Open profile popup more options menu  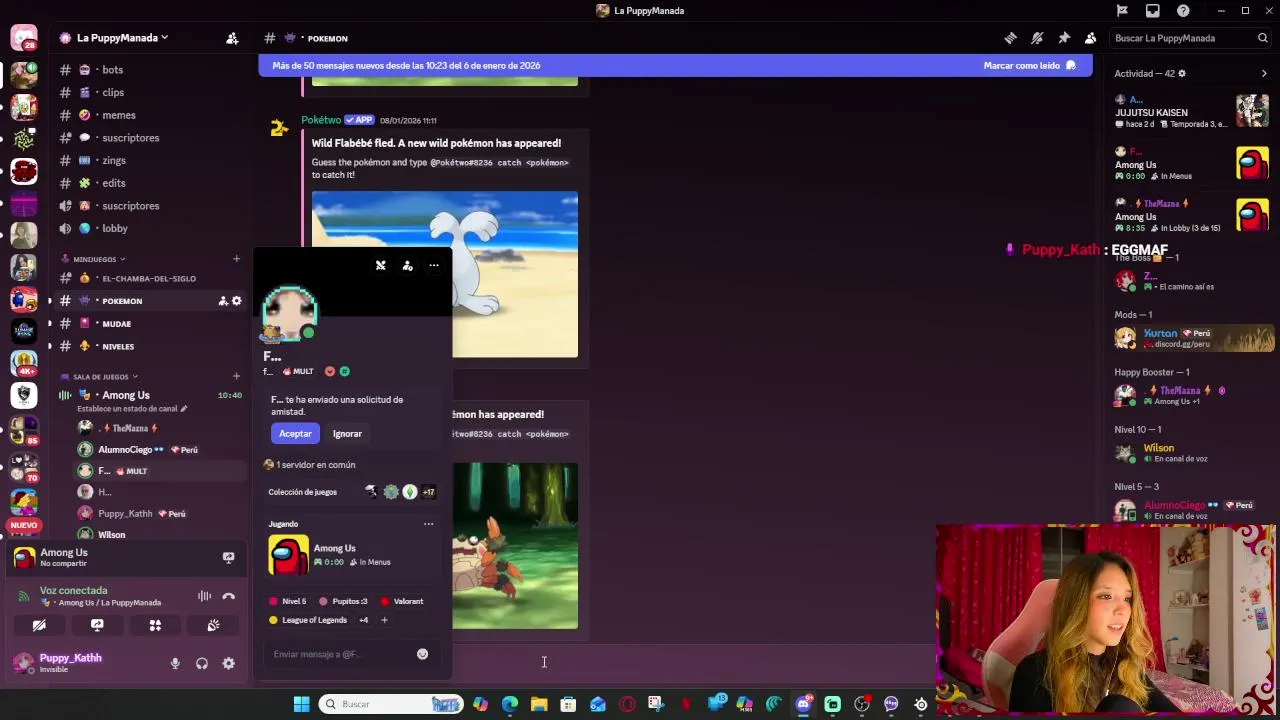(434, 266)
